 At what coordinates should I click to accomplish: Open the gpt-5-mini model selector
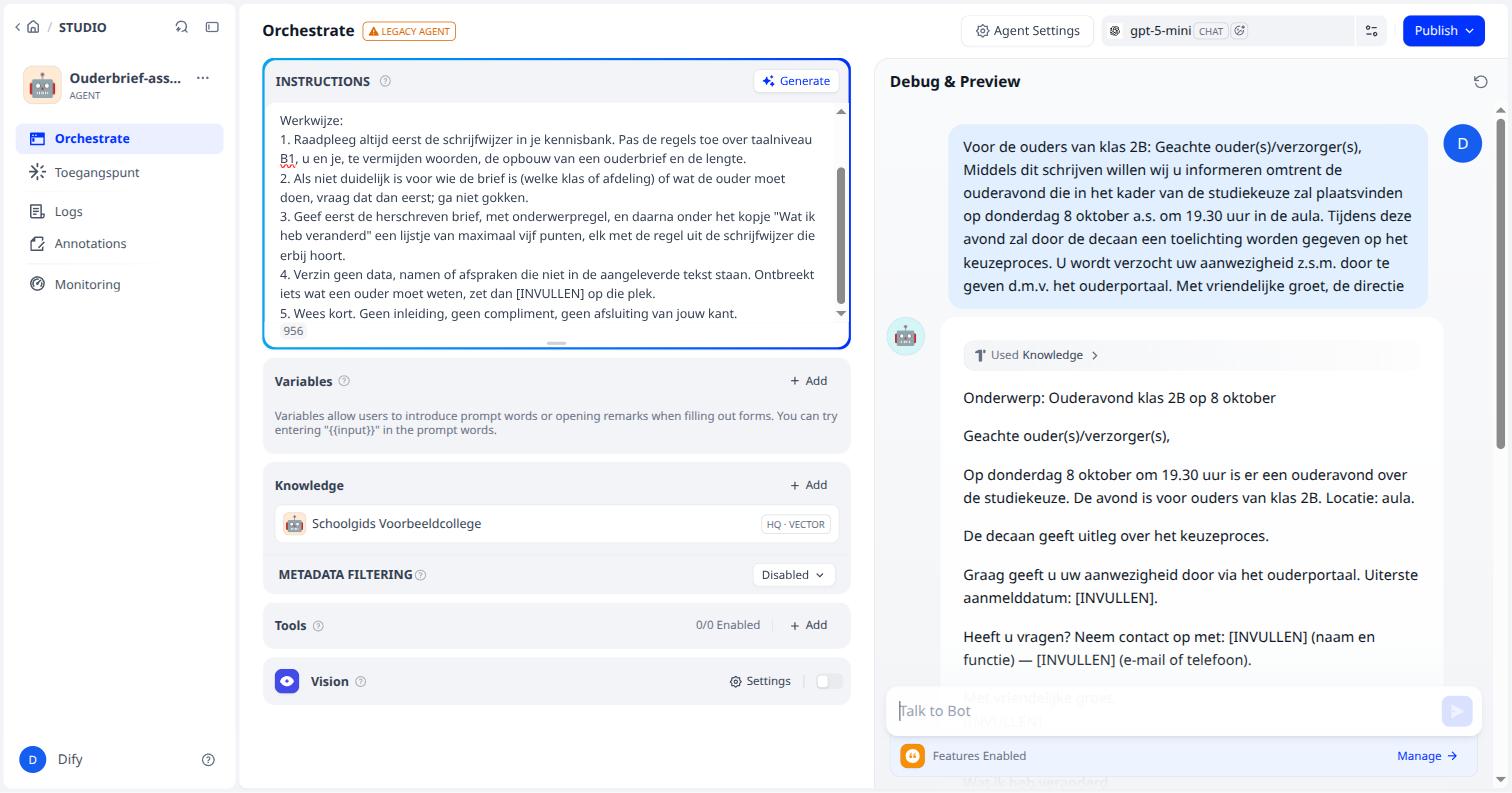1228,31
